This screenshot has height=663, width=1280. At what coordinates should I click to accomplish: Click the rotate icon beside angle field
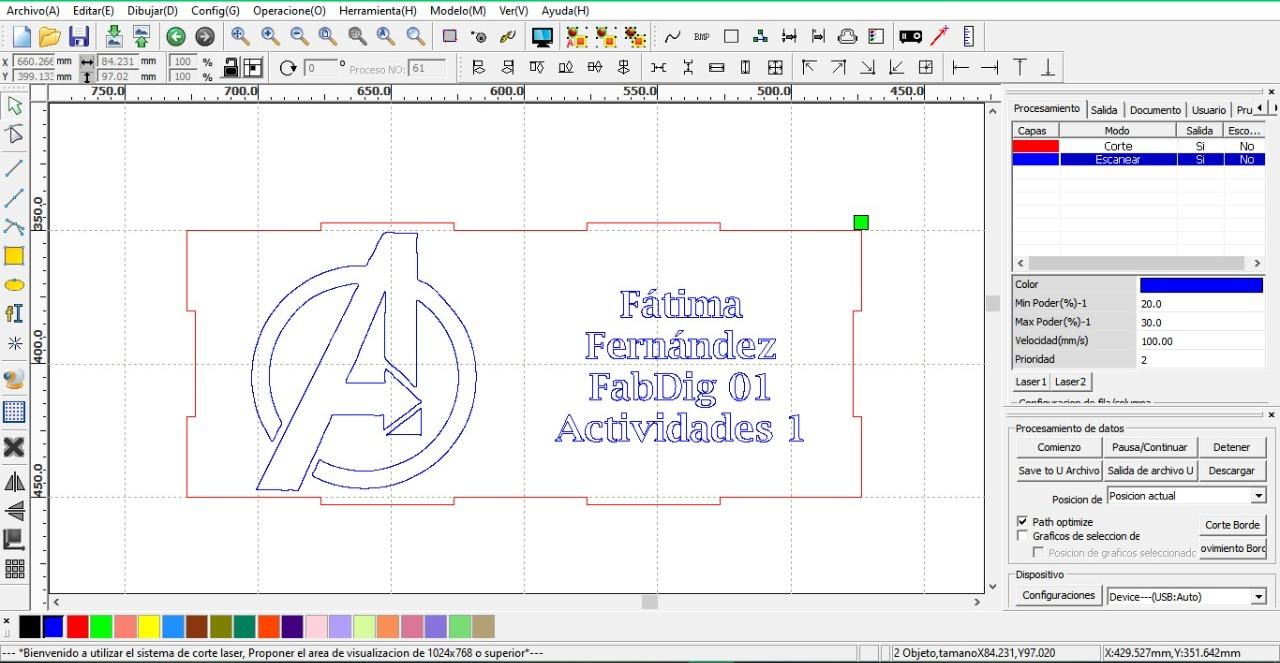pyautogui.click(x=288, y=68)
